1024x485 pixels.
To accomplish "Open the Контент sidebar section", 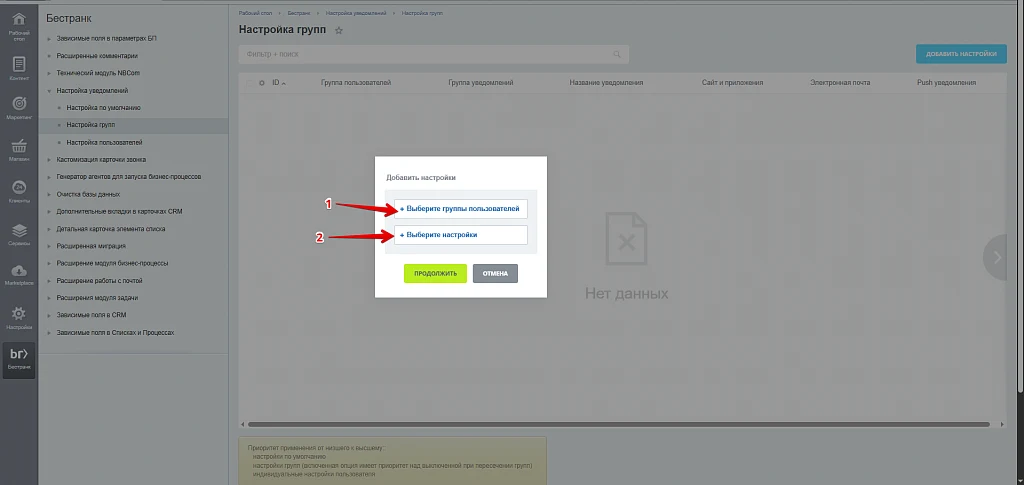I will tap(19, 68).
